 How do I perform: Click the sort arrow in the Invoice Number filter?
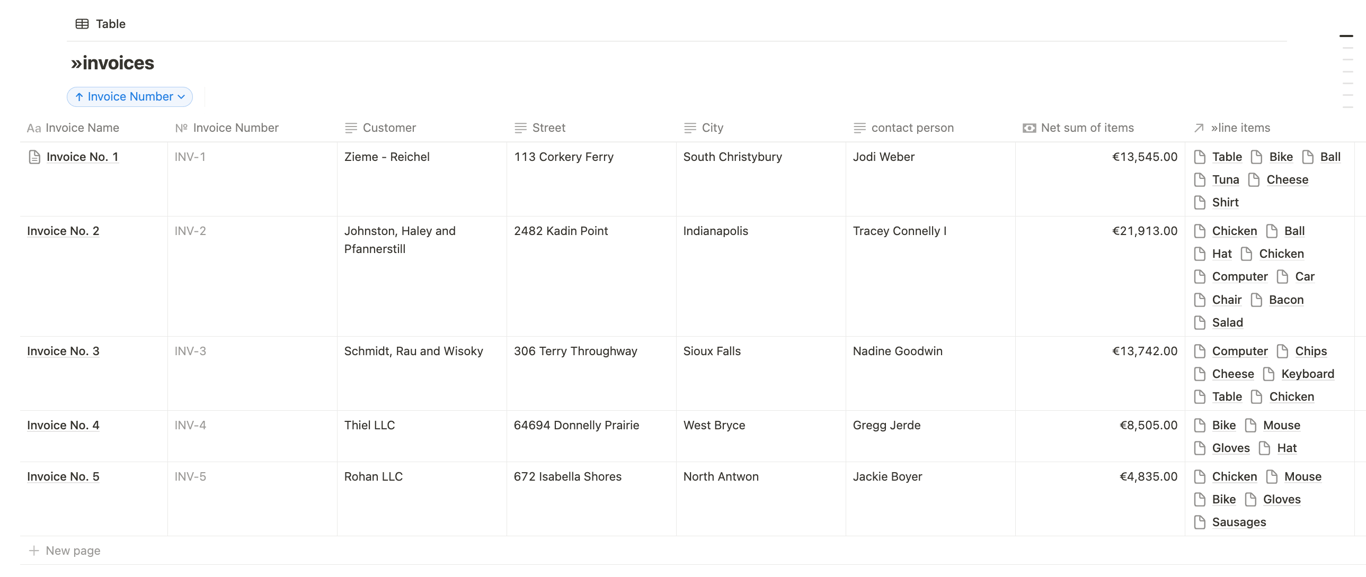click(x=79, y=97)
